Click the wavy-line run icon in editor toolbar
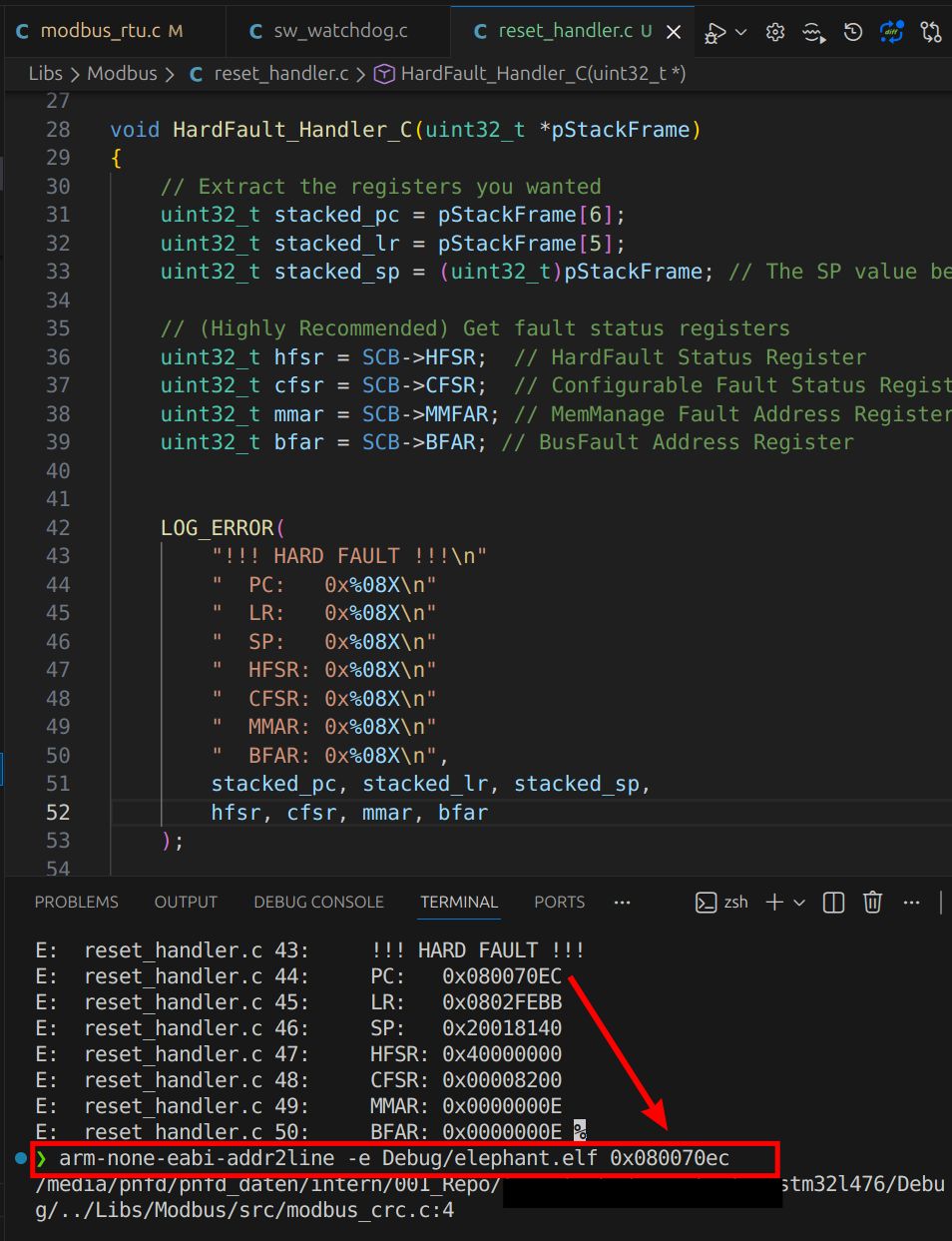952x1241 pixels. [814, 32]
